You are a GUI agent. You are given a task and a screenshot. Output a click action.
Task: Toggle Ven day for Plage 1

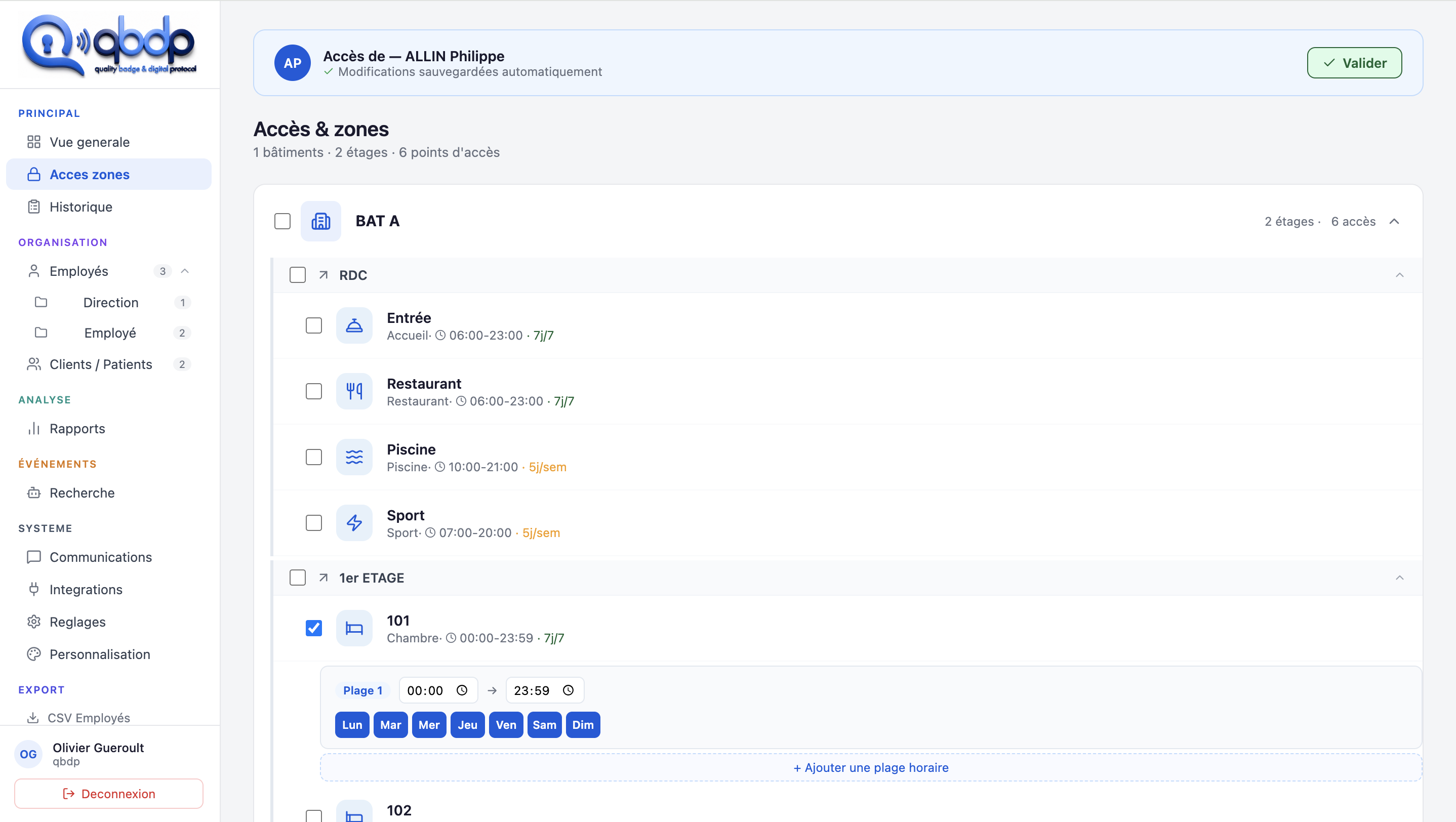[x=506, y=725]
